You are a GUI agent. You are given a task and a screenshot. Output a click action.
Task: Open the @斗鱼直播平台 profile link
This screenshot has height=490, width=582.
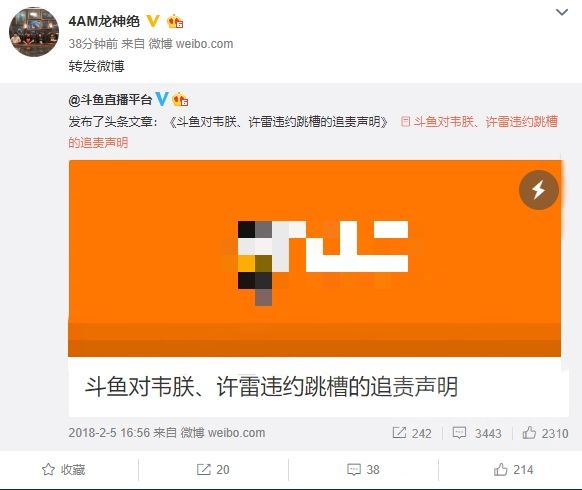click(110, 100)
